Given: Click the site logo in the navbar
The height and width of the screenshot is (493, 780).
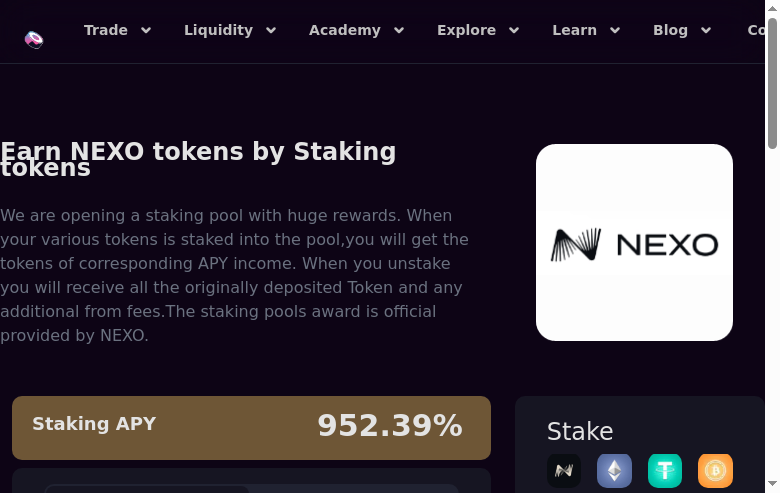Looking at the screenshot, I should pos(34,40).
